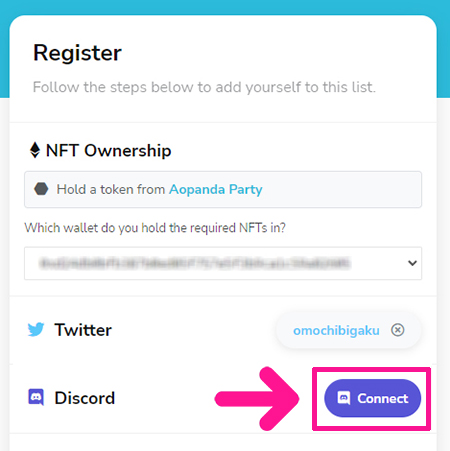The image size is (450, 451).
Task: Click the 'Follow the steps below' instruction text
Action: pyautogui.click(x=204, y=87)
